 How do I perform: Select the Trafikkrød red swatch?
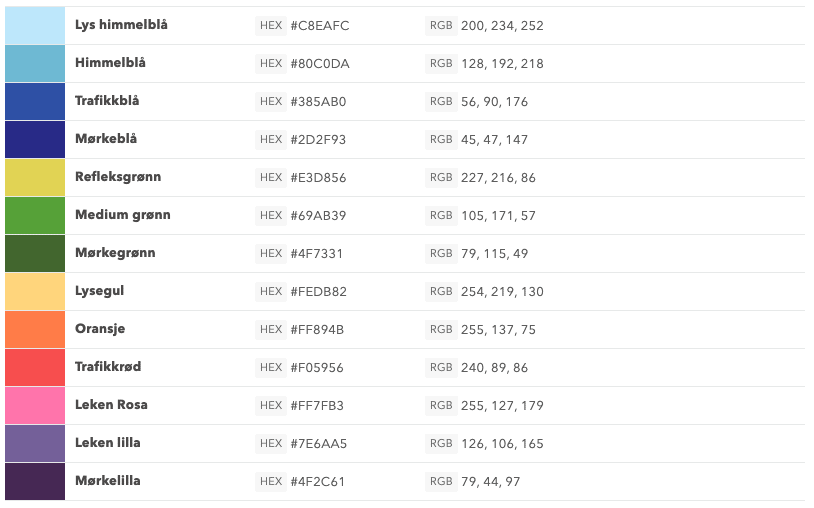pos(35,367)
